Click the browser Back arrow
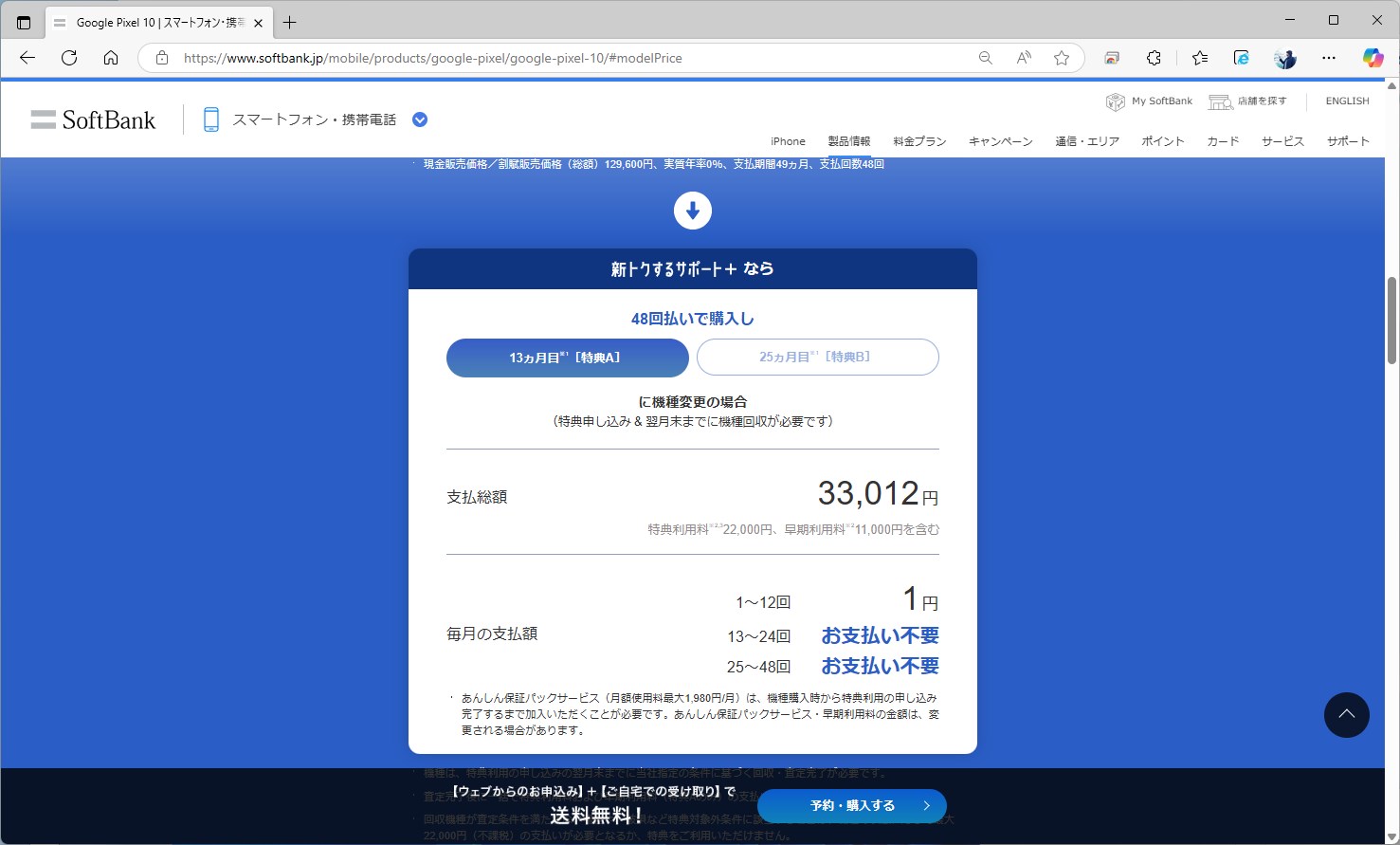The height and width of the screenshot is (845, 1400). click(27, 58)
